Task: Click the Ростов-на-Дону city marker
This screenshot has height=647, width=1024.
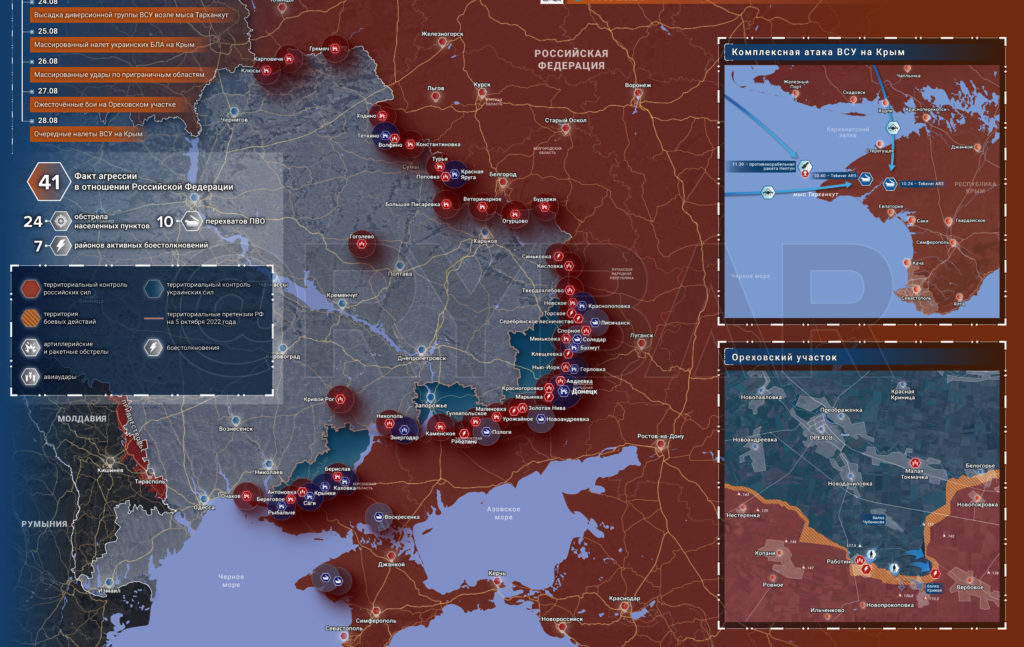Action: tap(660, 445)
